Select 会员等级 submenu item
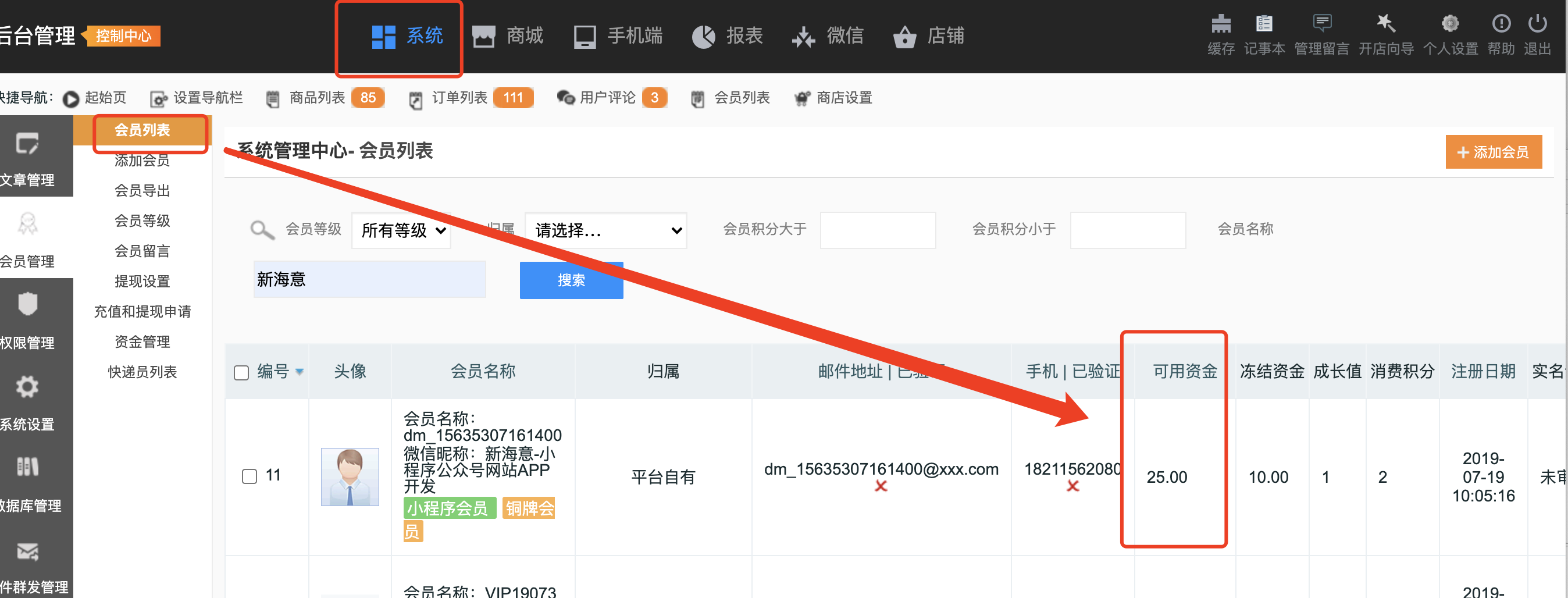Screen dimensions: 1568x598 [142, 221]
